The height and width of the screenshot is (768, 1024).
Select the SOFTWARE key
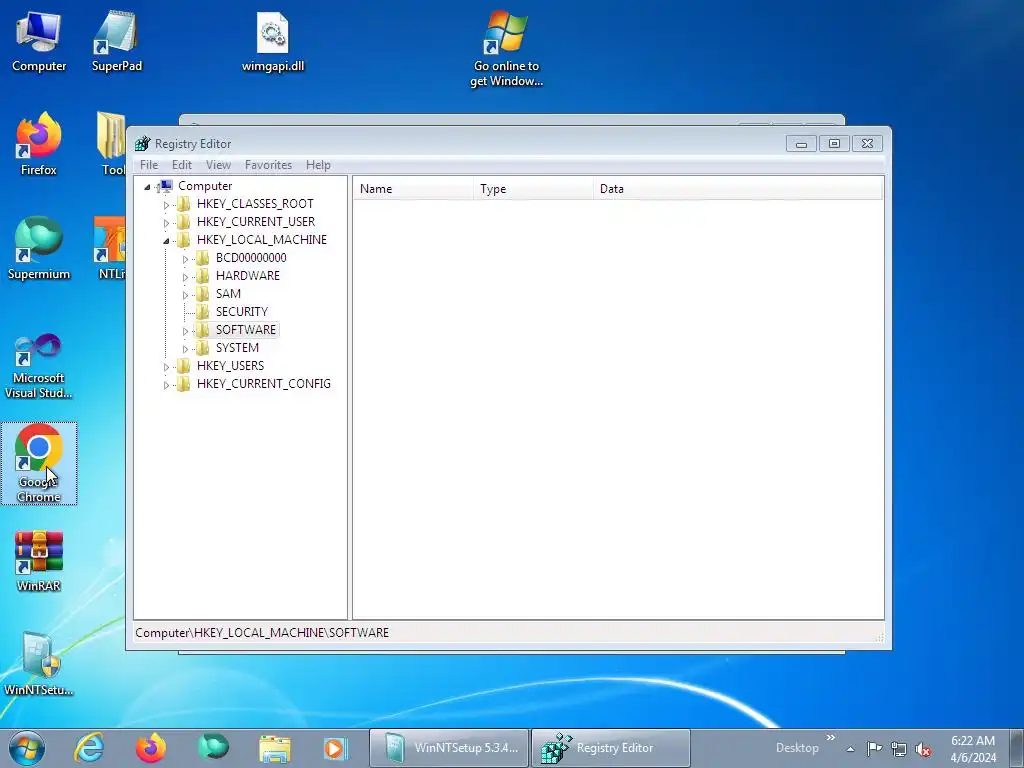tap(246, 329)
